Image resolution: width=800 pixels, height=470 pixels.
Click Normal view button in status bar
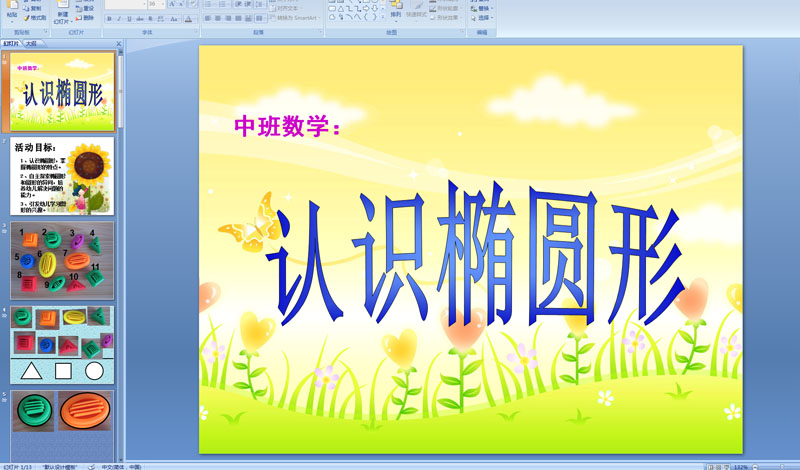711,467
